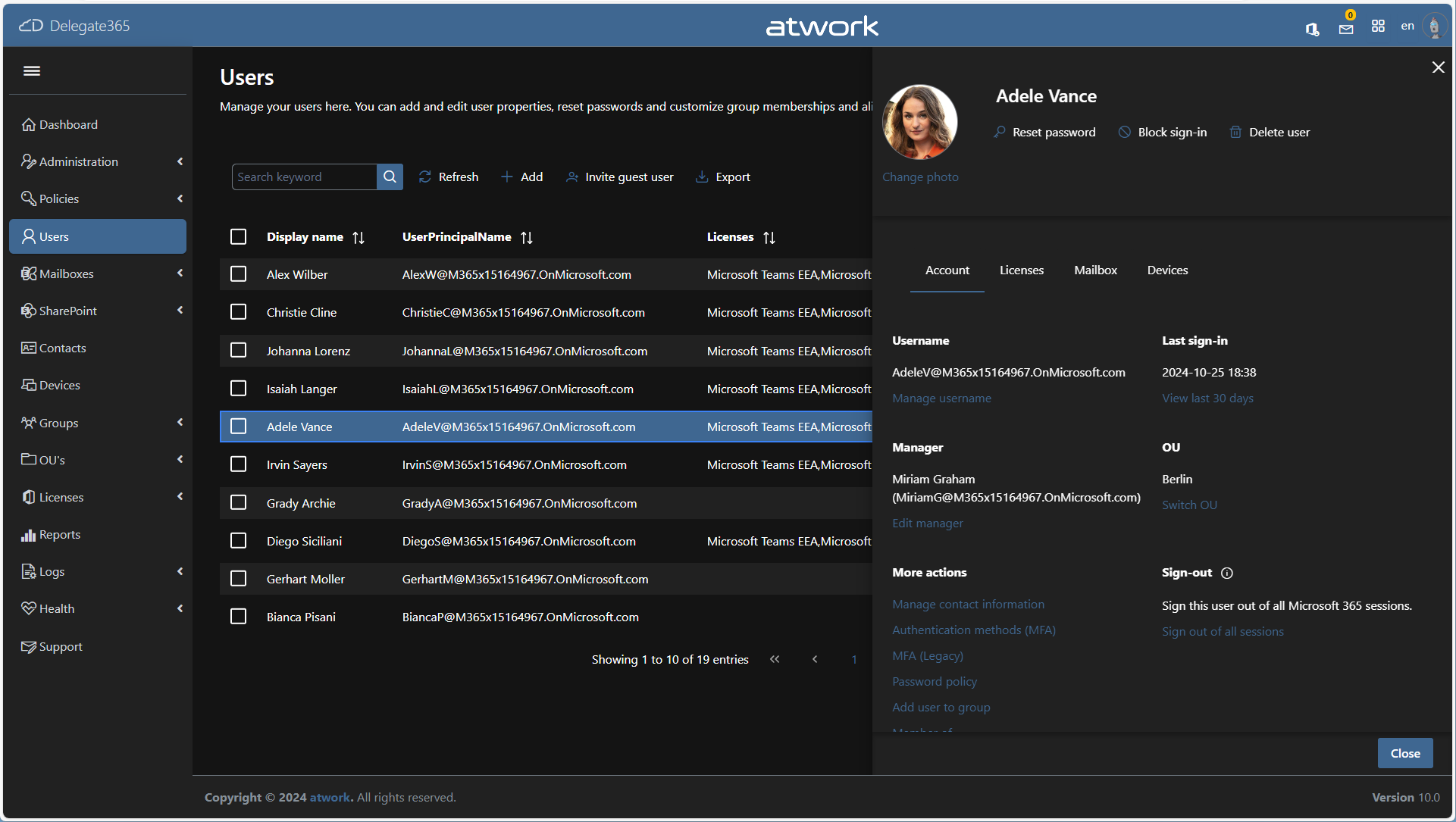Image resolution: width=1456 pixels, height=822 pixels.
Task: Click the Mailboxes sidebar icon
Action: tap(29, 273)
